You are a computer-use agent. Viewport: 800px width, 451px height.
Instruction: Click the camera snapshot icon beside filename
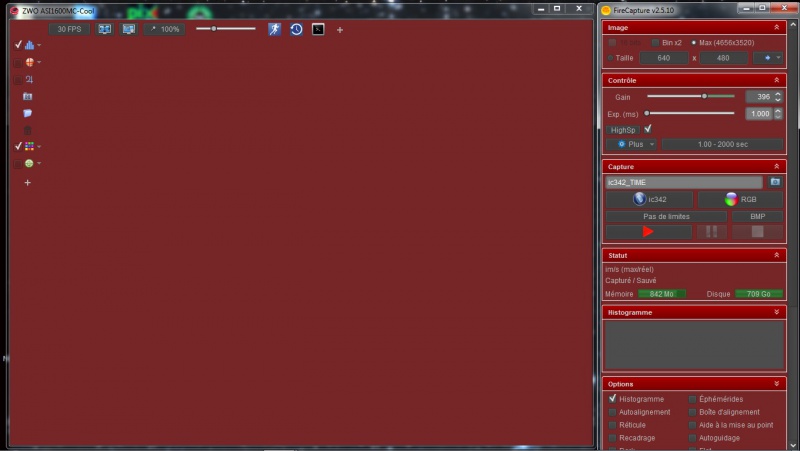[x=775, y=182]
